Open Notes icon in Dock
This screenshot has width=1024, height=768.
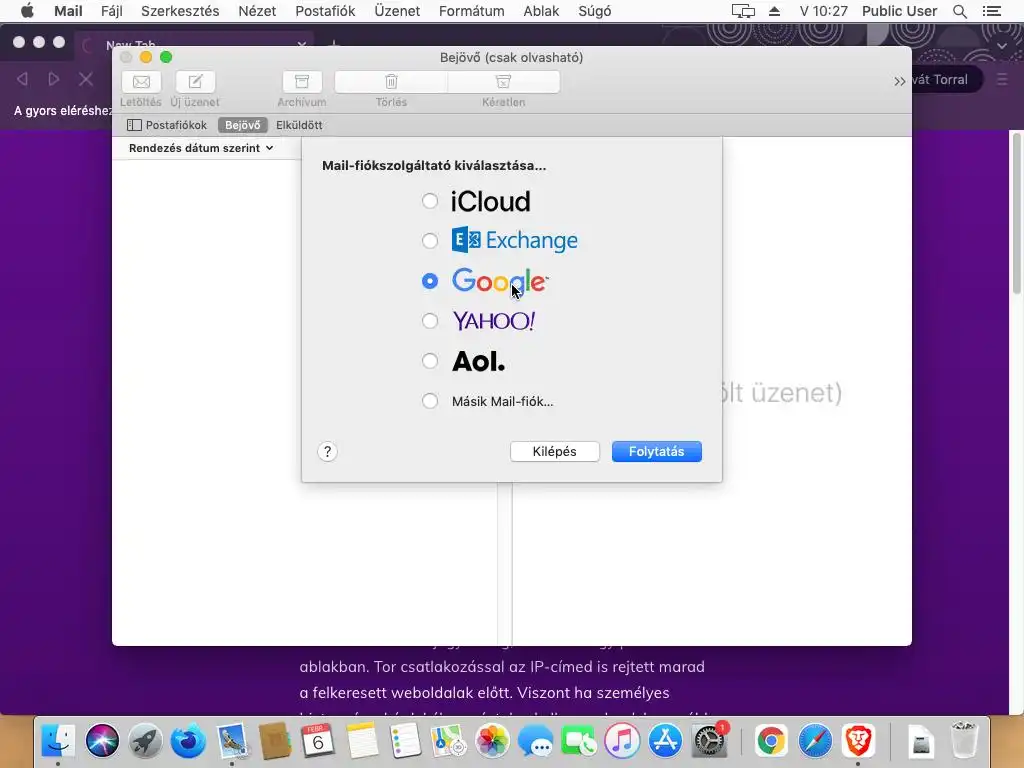(362, 741)
